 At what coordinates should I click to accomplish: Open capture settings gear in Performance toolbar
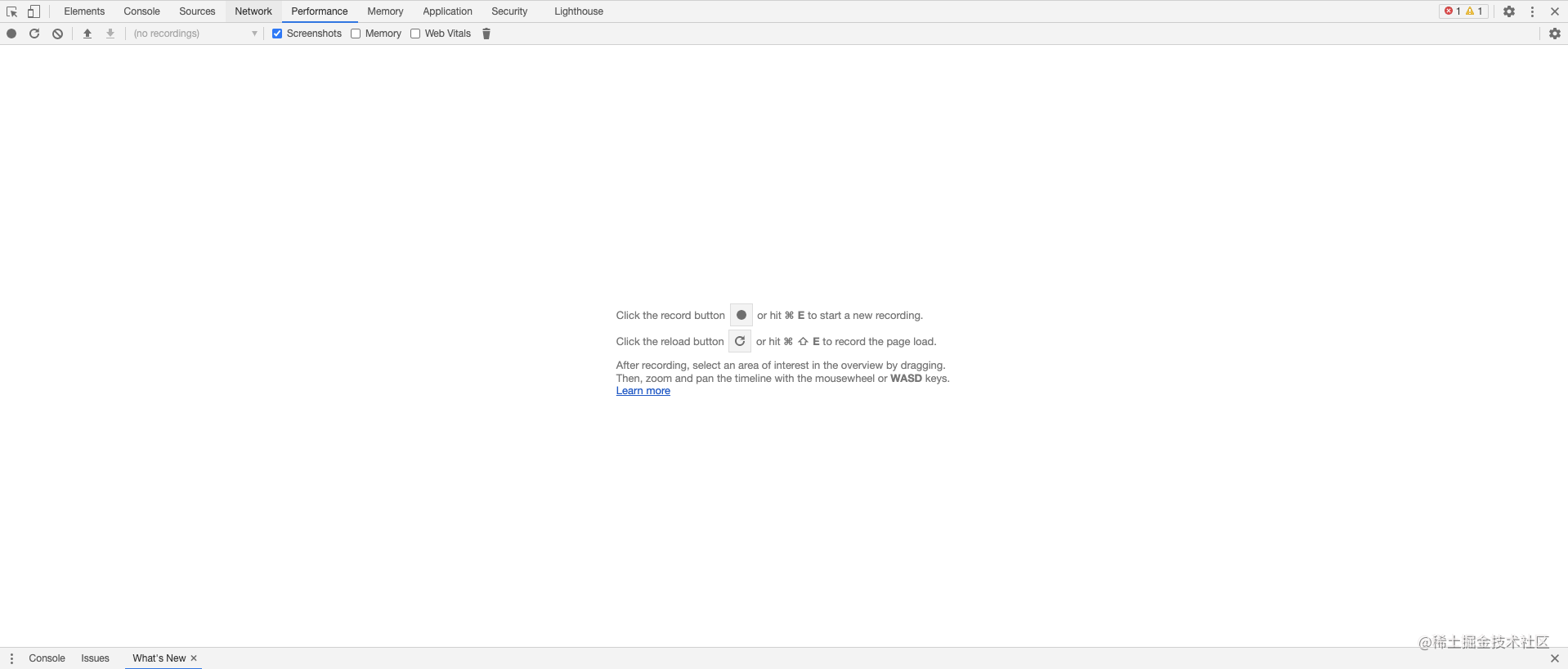tap(1555, 34)
